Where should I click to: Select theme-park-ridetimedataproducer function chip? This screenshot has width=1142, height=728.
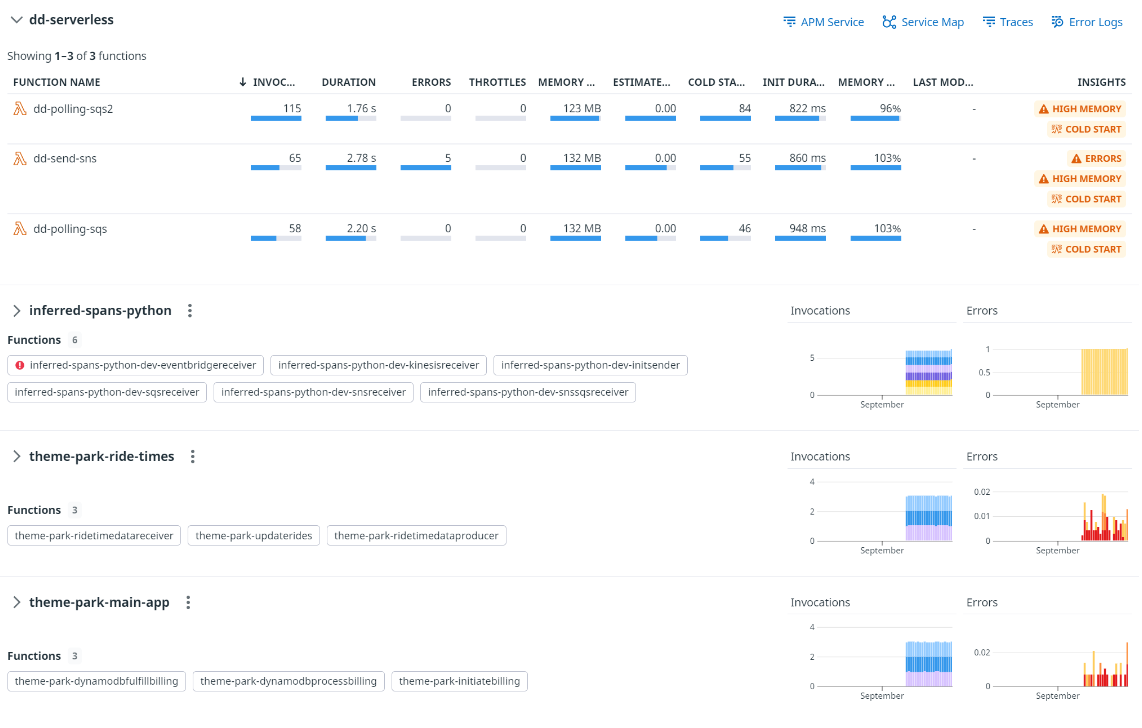[417, 536]
